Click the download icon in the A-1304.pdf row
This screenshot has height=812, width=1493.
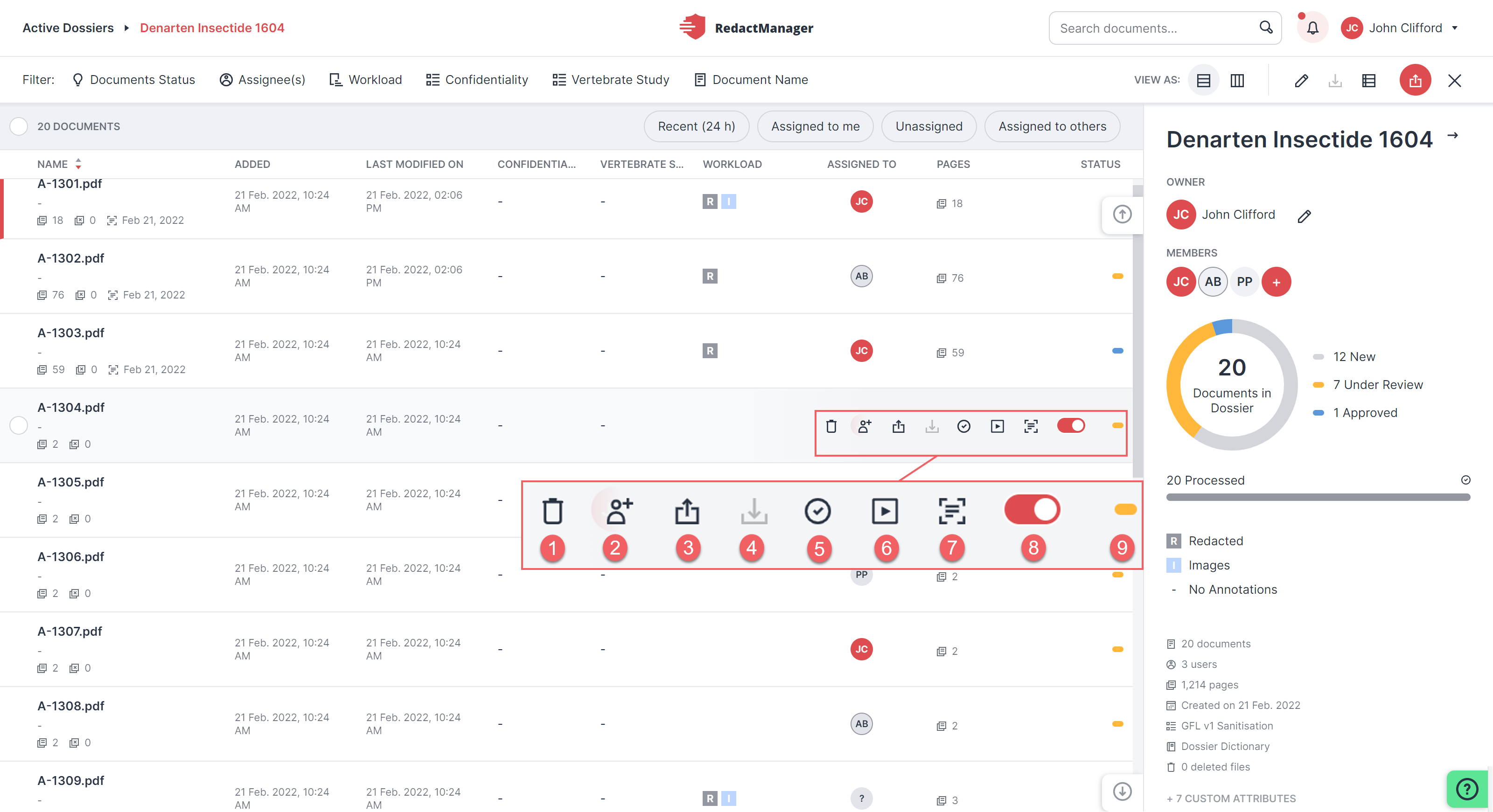[x=932, y=426]
